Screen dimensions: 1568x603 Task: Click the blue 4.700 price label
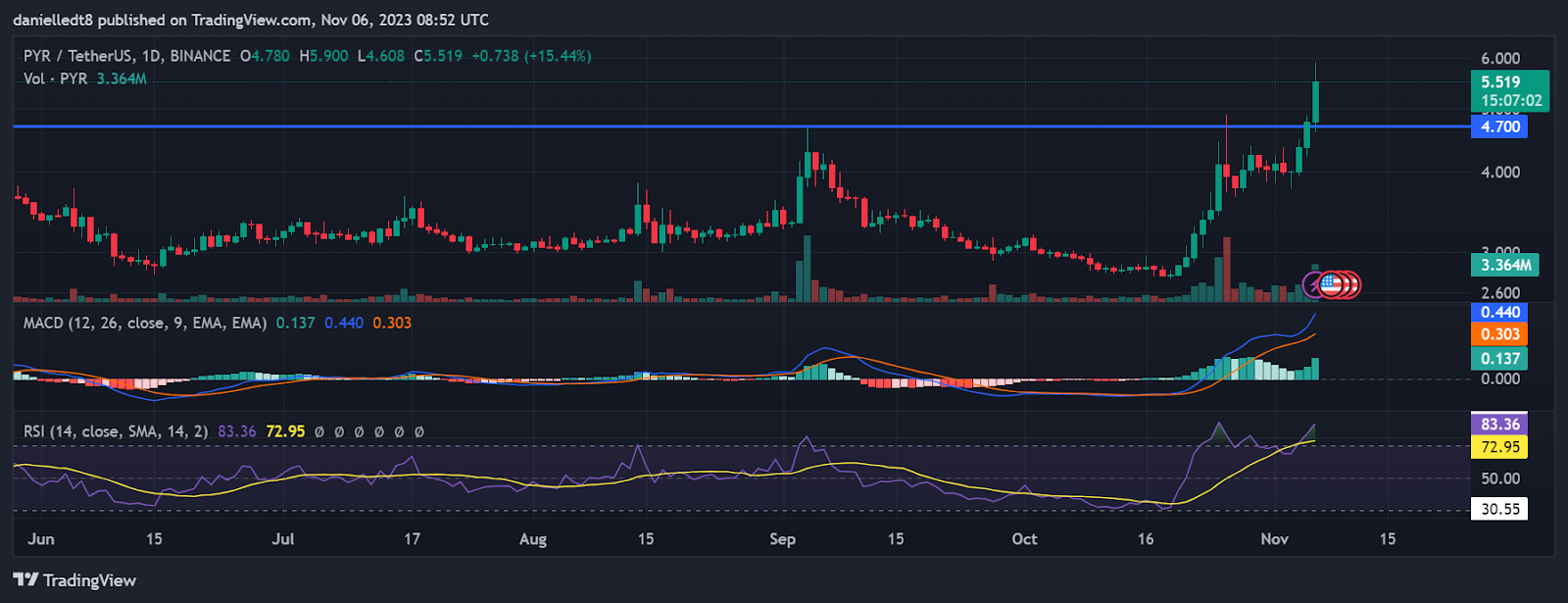tap(1499, 126)
